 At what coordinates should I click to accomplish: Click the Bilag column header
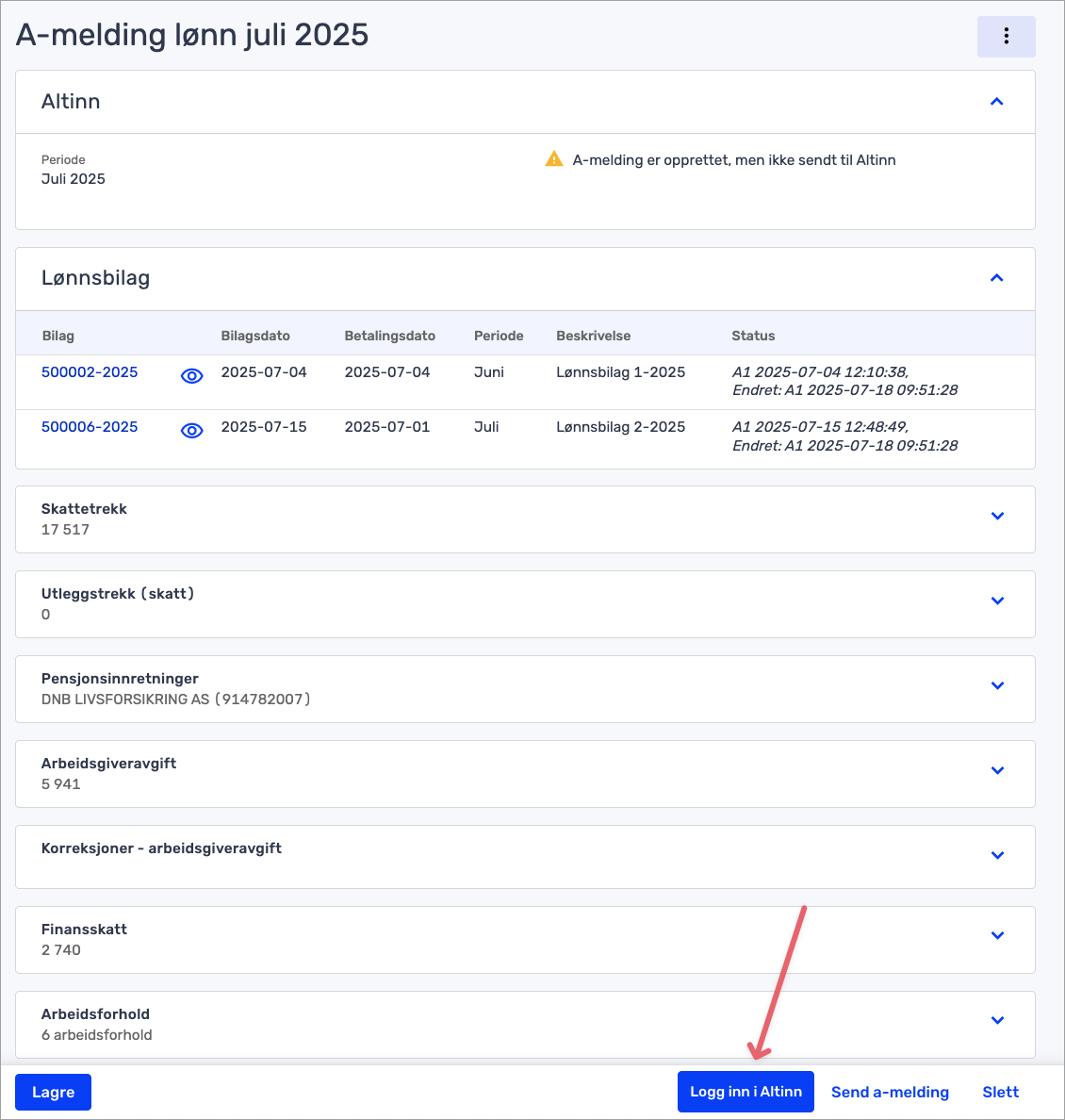57,336
